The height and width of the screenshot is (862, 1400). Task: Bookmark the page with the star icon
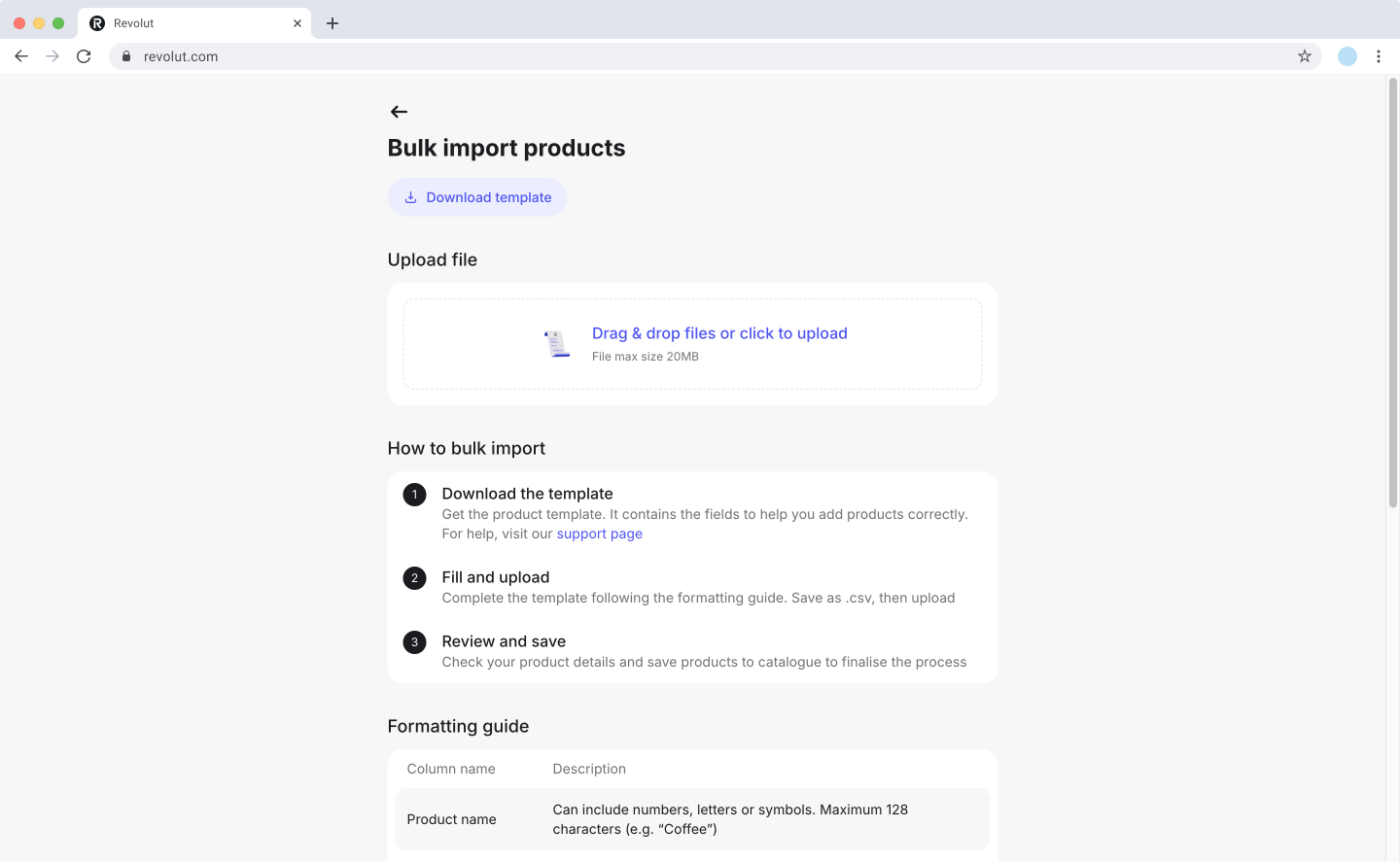(x=1305, y=56)
